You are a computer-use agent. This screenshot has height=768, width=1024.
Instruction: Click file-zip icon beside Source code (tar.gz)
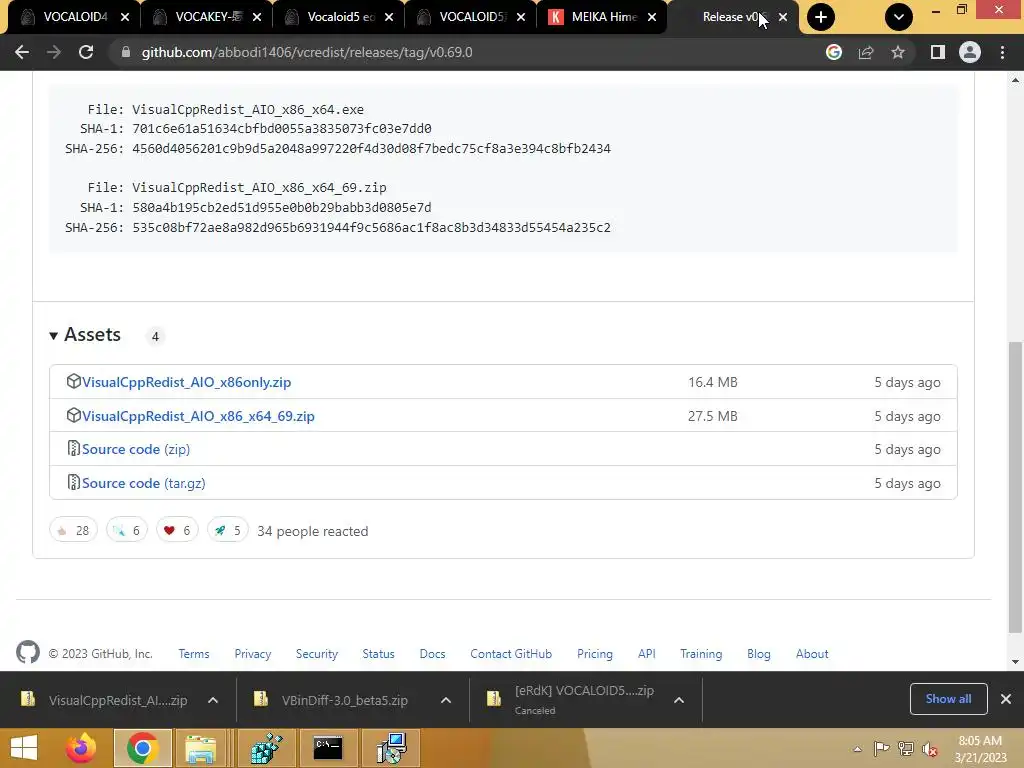pyautogui.click(x=73, y=482)
